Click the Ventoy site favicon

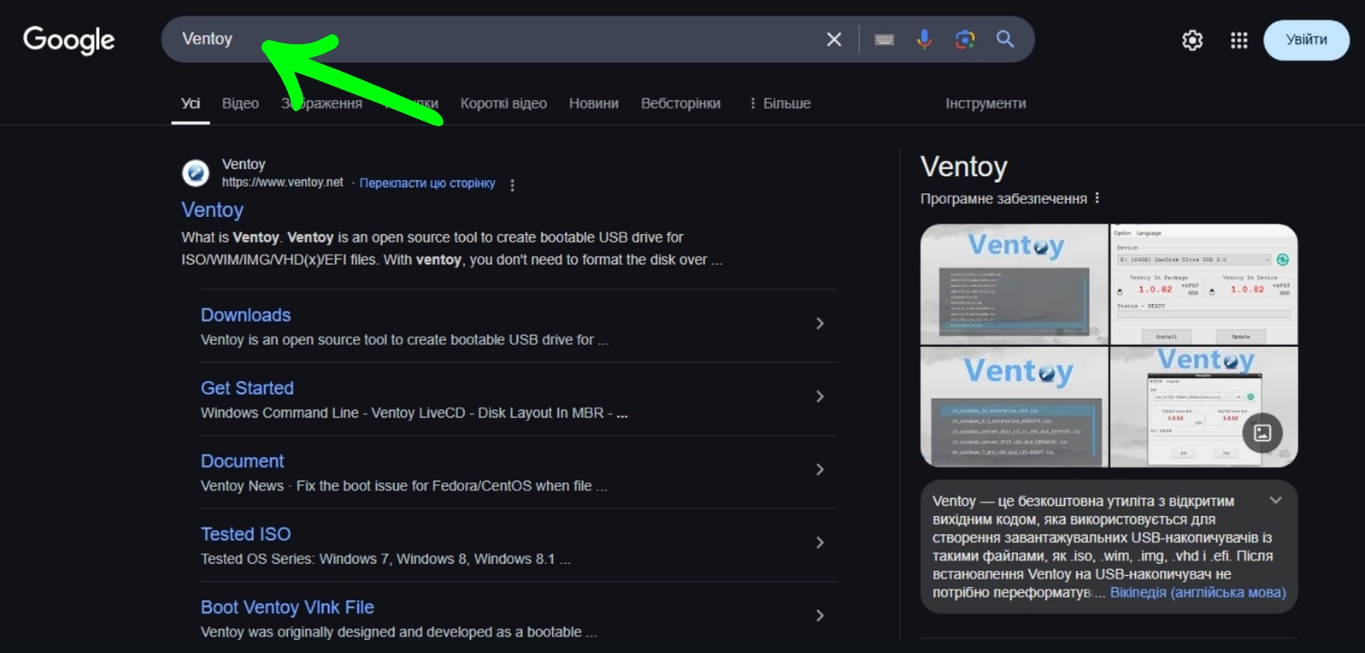point(195,173)
